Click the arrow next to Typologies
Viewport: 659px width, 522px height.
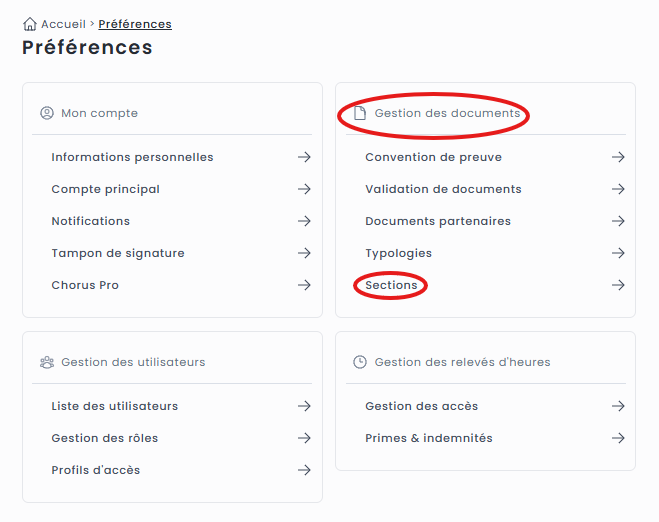point(618,253)
